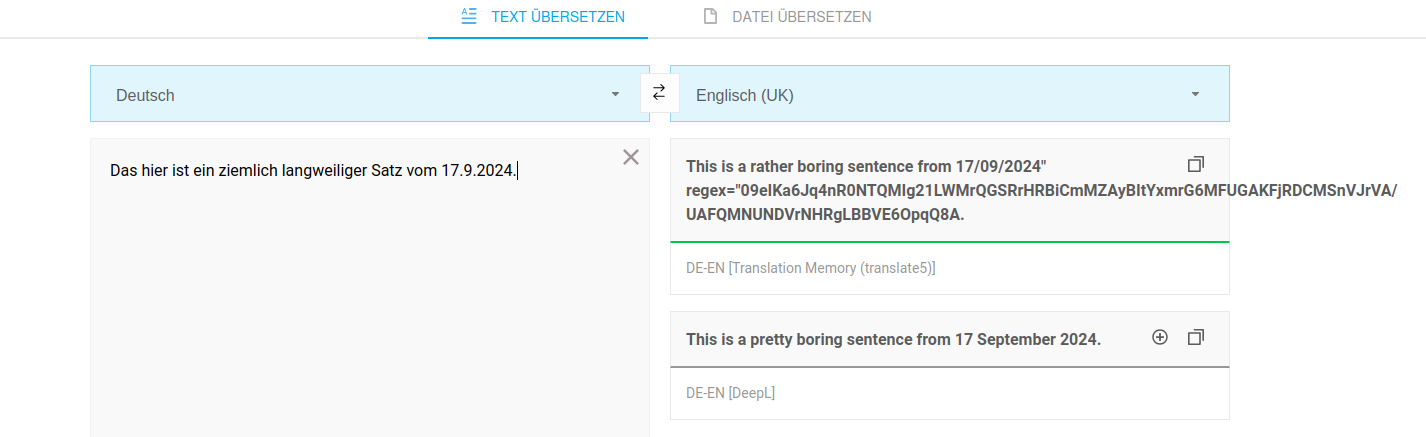This screenshot has height=437, width=1426.
Task: Swap the source and target languages
Action: click(x=659, y=93)
